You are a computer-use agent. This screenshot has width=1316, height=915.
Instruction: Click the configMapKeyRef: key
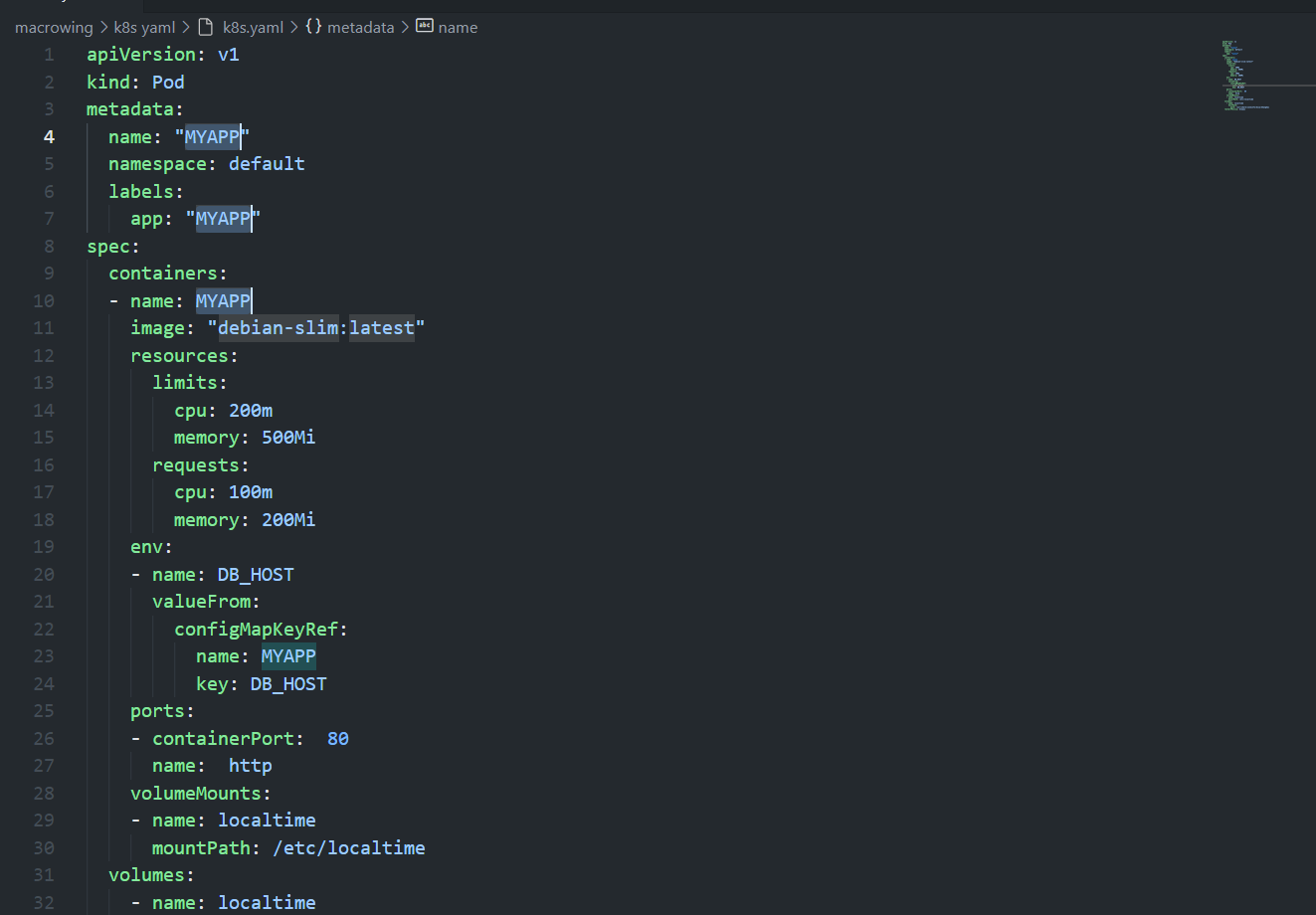pos(261,629)
